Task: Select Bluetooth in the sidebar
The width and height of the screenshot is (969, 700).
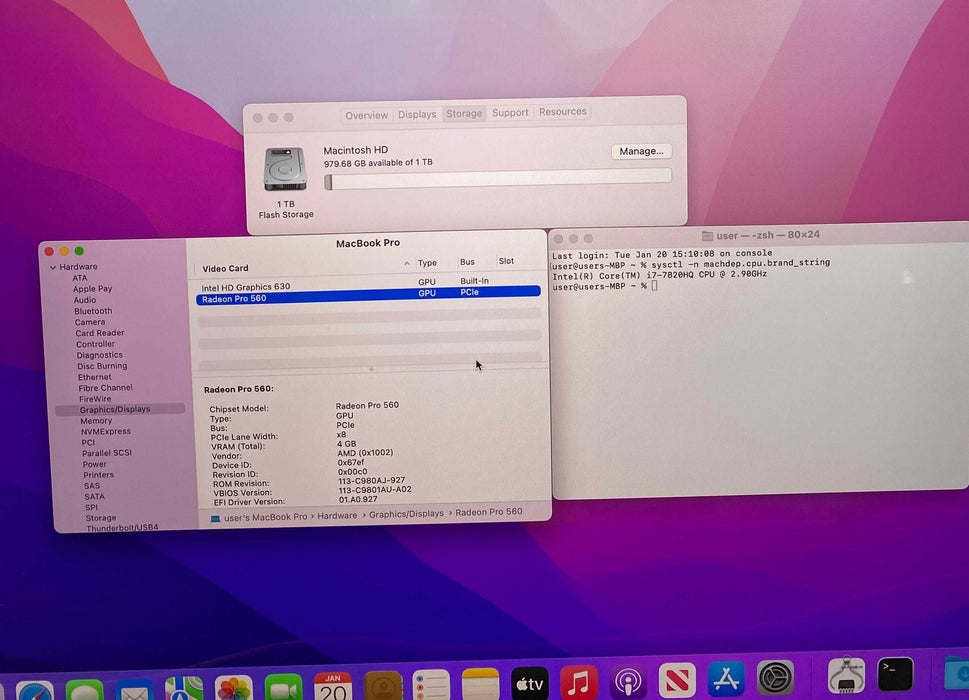Action: point(93,311)
